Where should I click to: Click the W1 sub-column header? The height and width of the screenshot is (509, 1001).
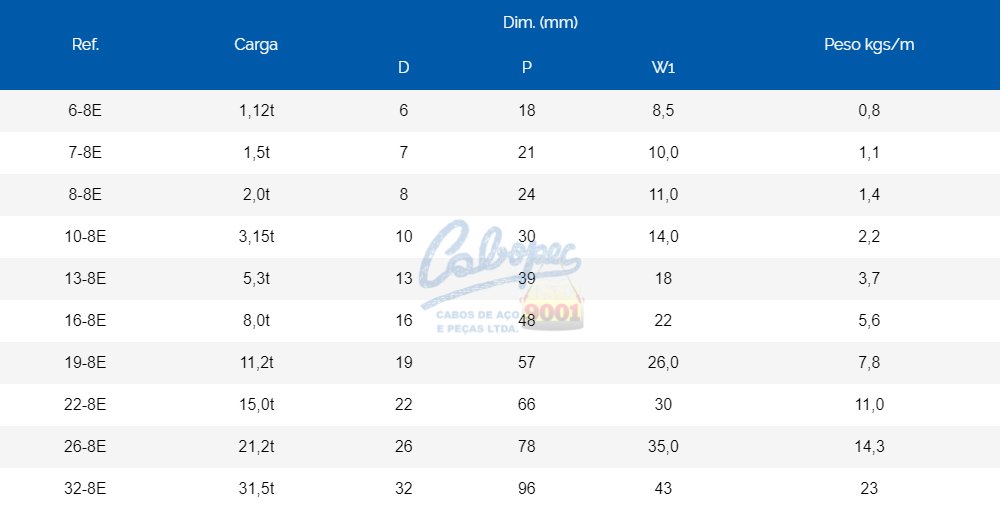tap(662, 68)
